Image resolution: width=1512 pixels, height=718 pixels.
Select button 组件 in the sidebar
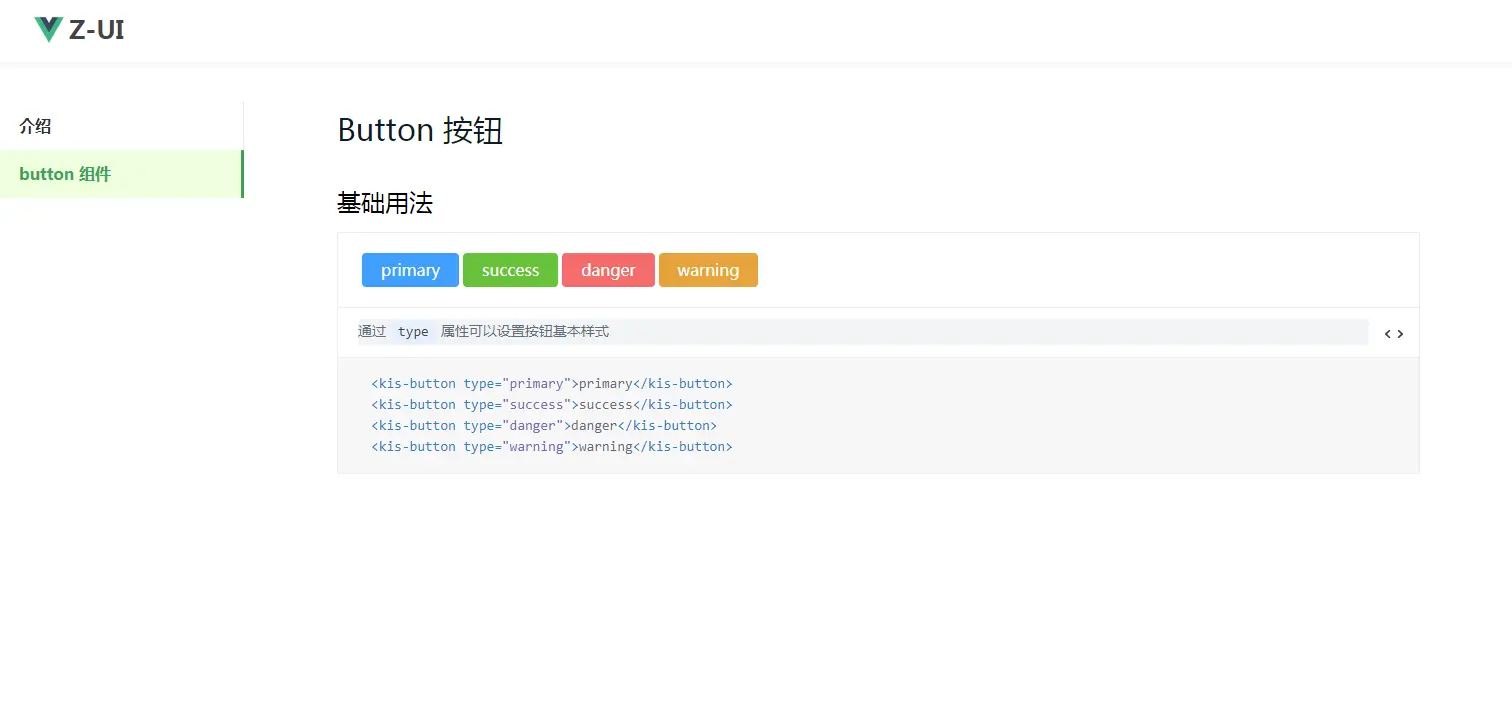click(x=64, y=174)
